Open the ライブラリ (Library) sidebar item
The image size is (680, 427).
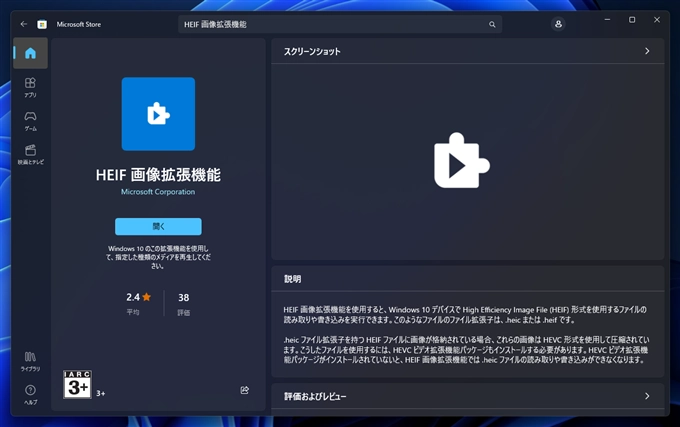tap(30, 362)
